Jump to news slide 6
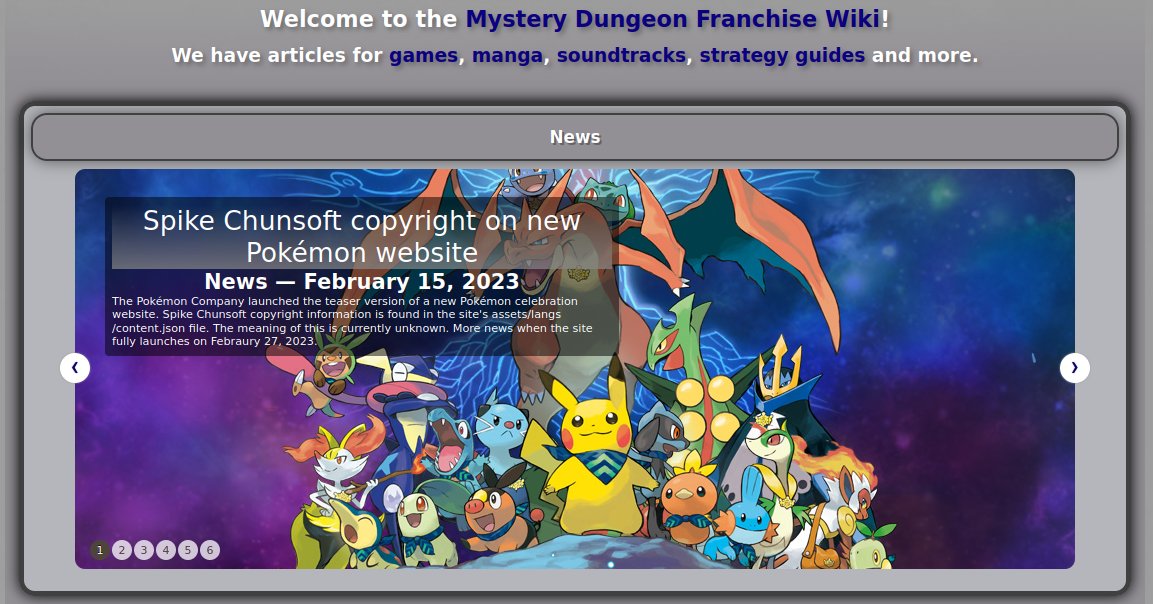The image size is (1153, 604). (210, 550)
